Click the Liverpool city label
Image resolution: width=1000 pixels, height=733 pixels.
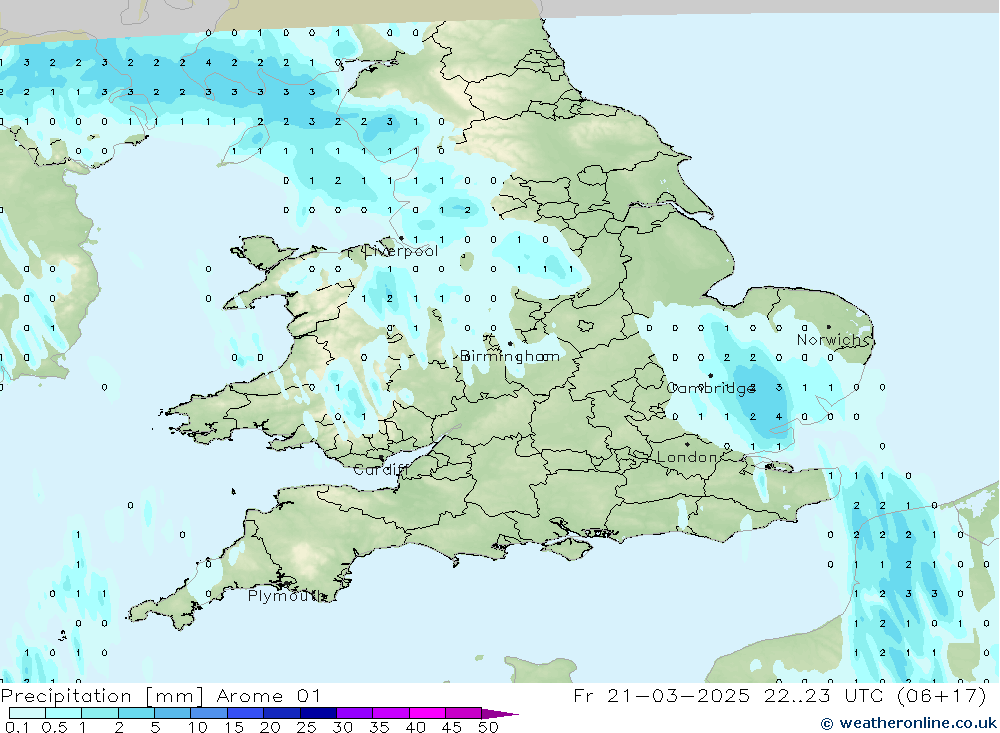tap(401, 251)
